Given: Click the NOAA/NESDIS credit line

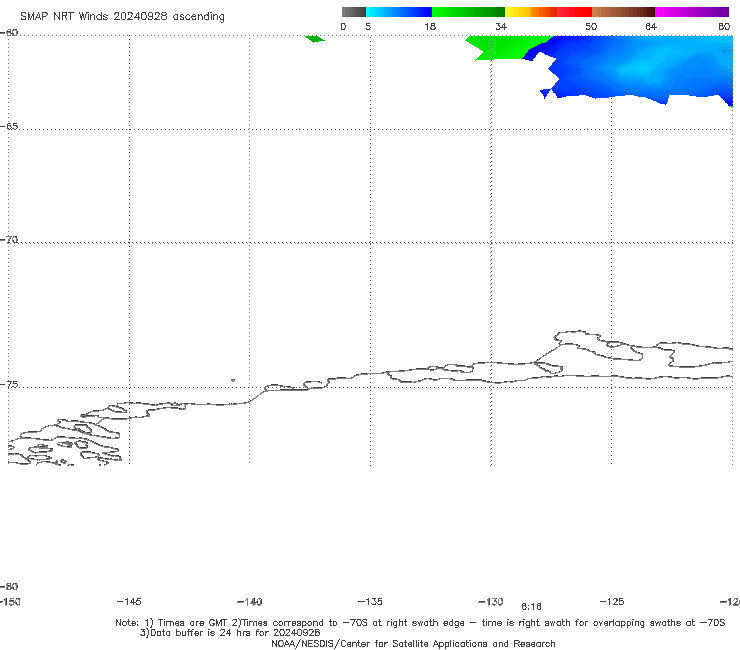Looking at the screenshot, I should (413, 644).
